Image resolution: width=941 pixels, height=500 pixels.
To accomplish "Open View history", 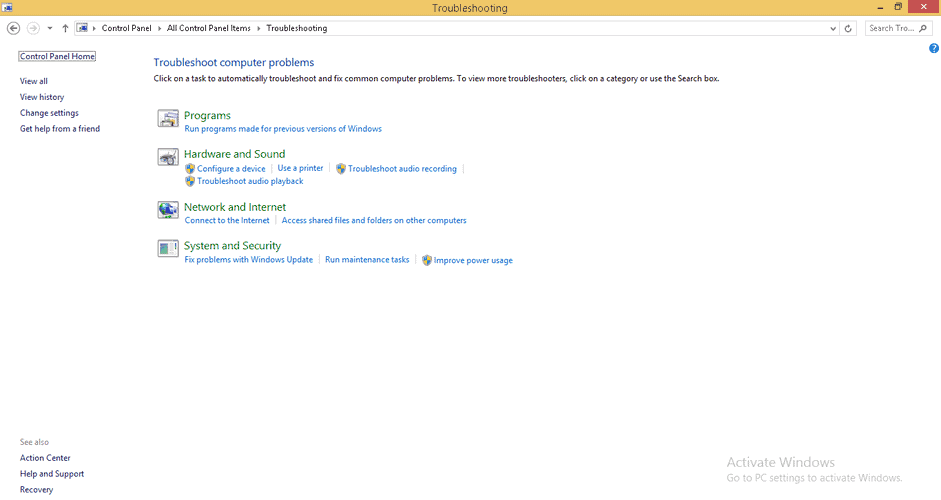I will pos(42,97).
